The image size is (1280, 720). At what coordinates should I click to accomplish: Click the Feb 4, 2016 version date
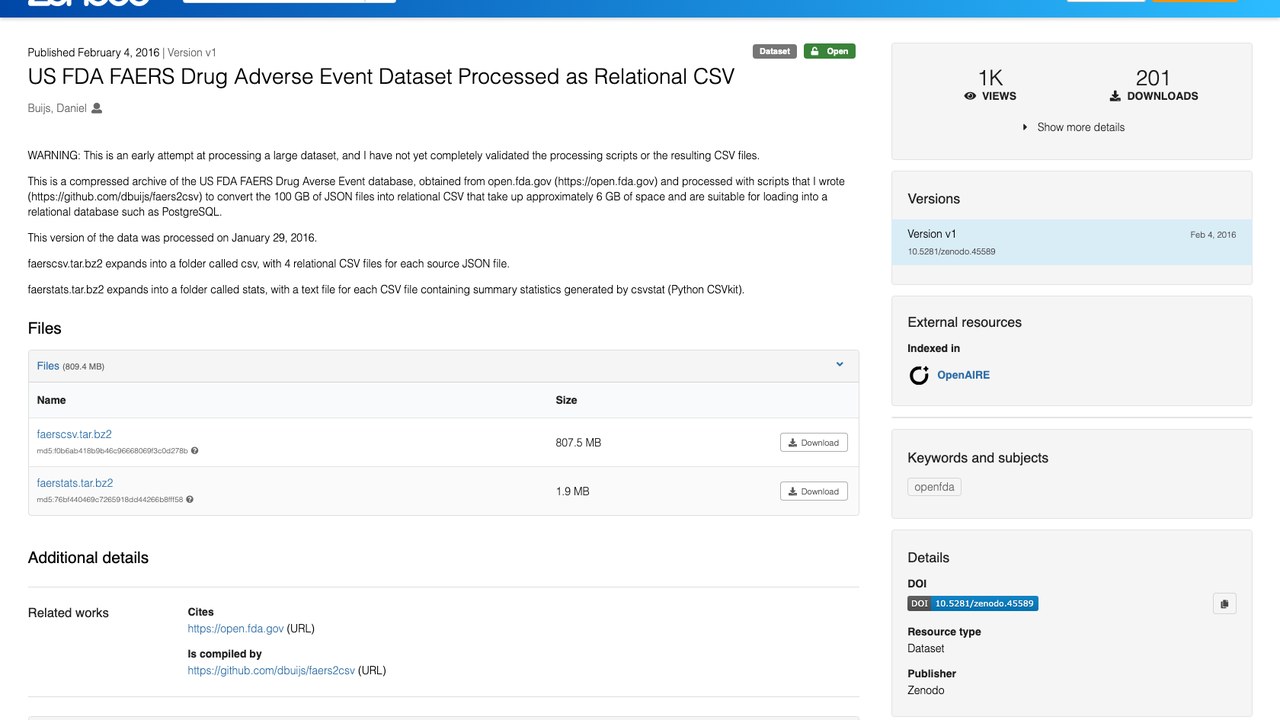[1213, 235]
